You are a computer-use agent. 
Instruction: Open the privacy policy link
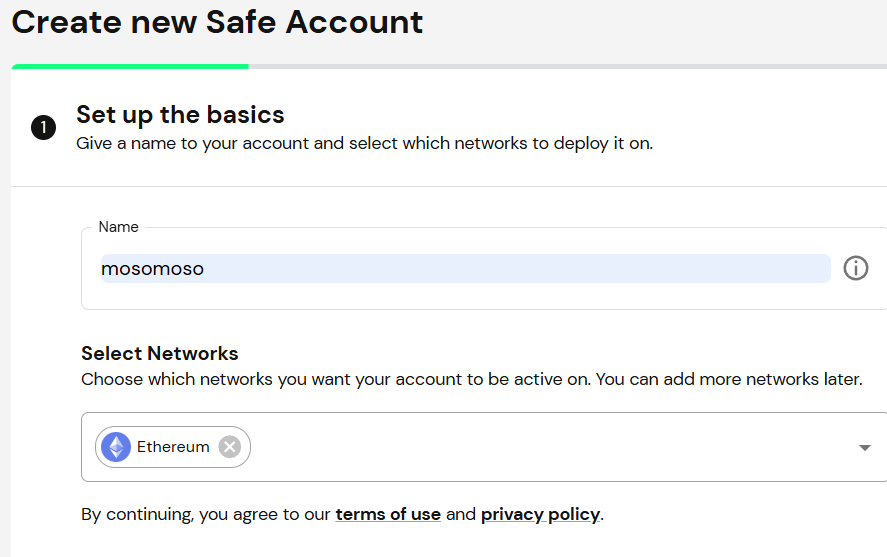pyautogui.click(x=540, y=514)
